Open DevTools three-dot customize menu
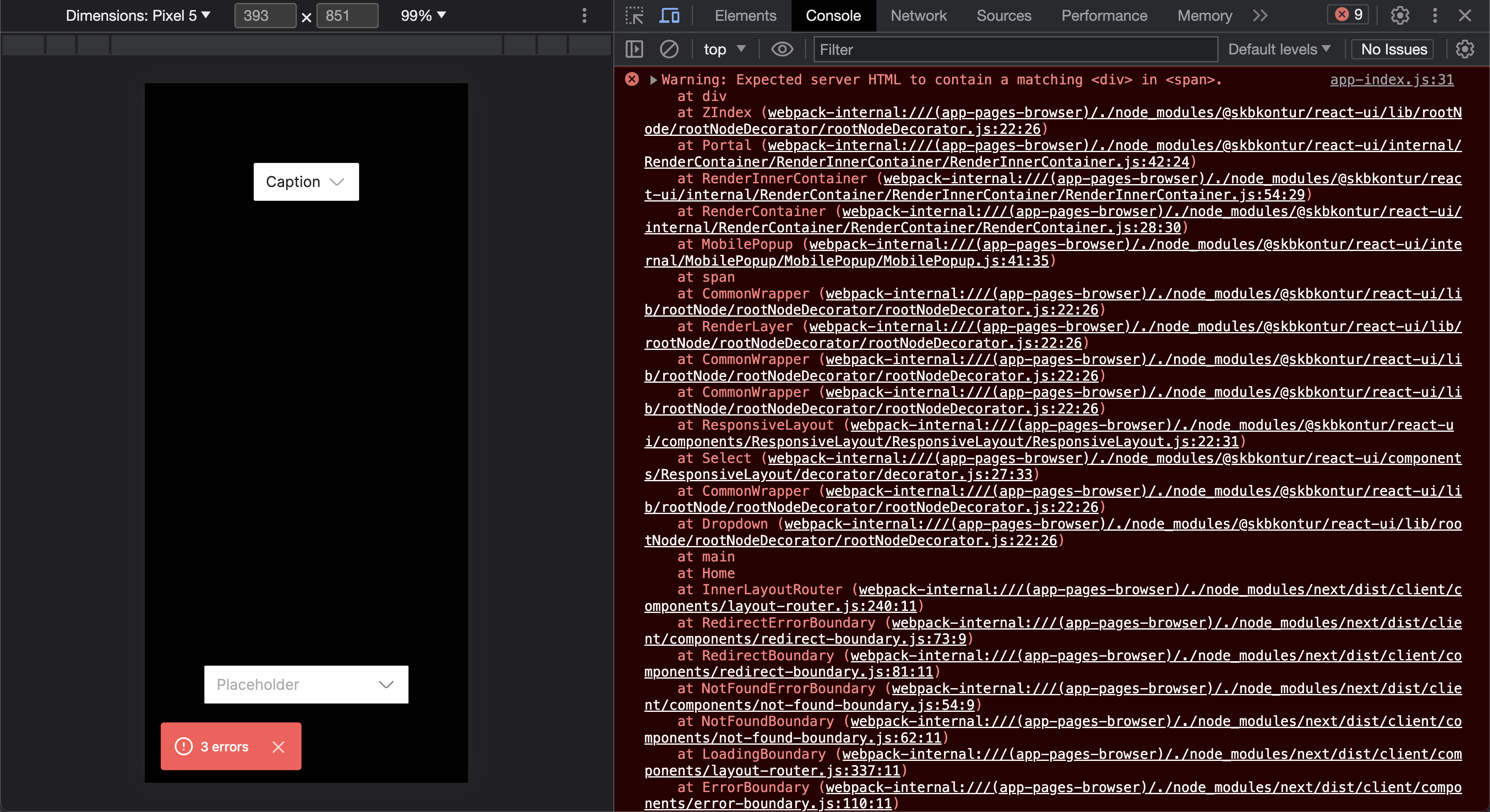The image size is (1490, 812). point(1434,16)
